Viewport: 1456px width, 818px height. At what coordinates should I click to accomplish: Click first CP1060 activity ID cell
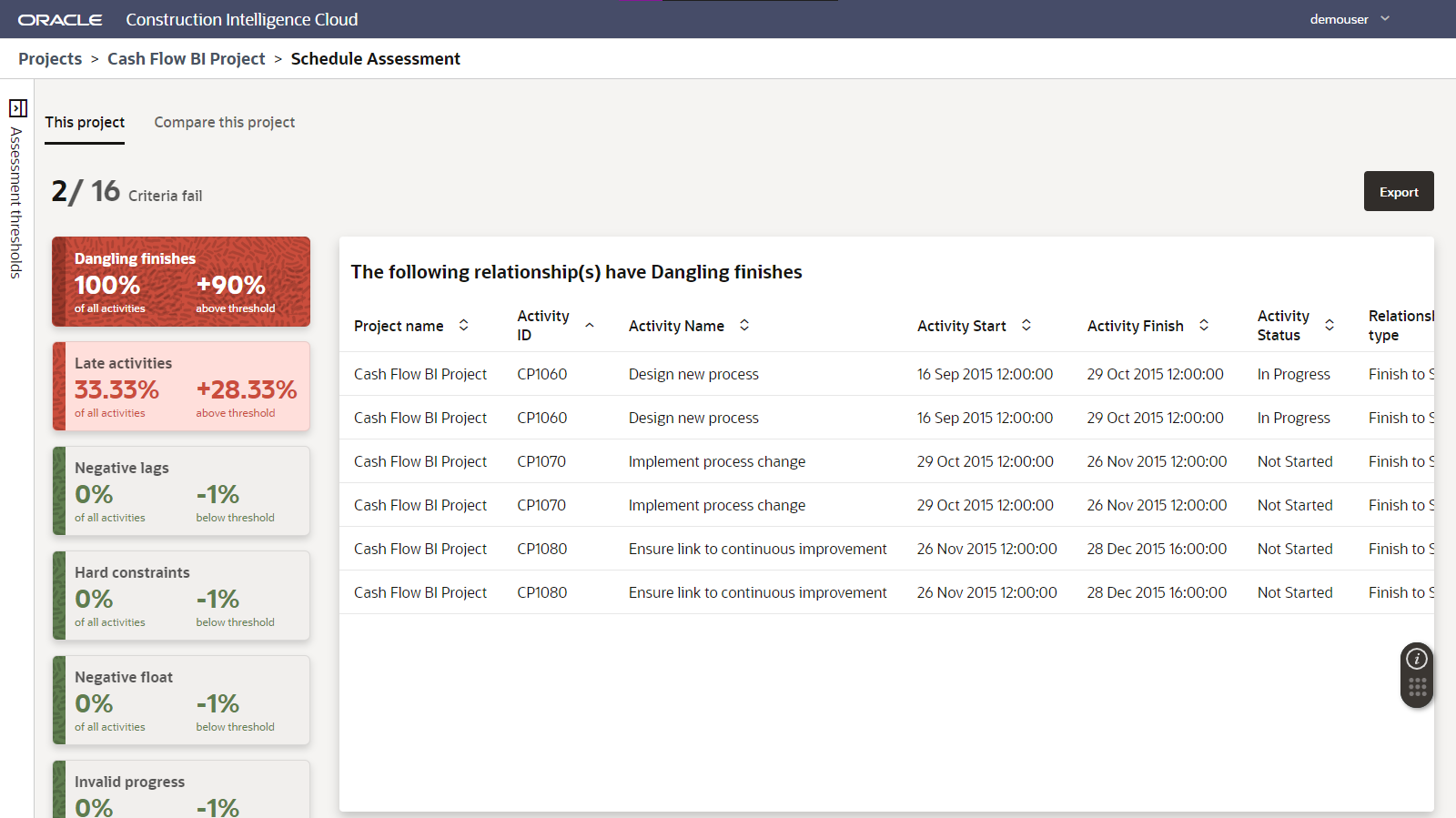click(542, 374)
